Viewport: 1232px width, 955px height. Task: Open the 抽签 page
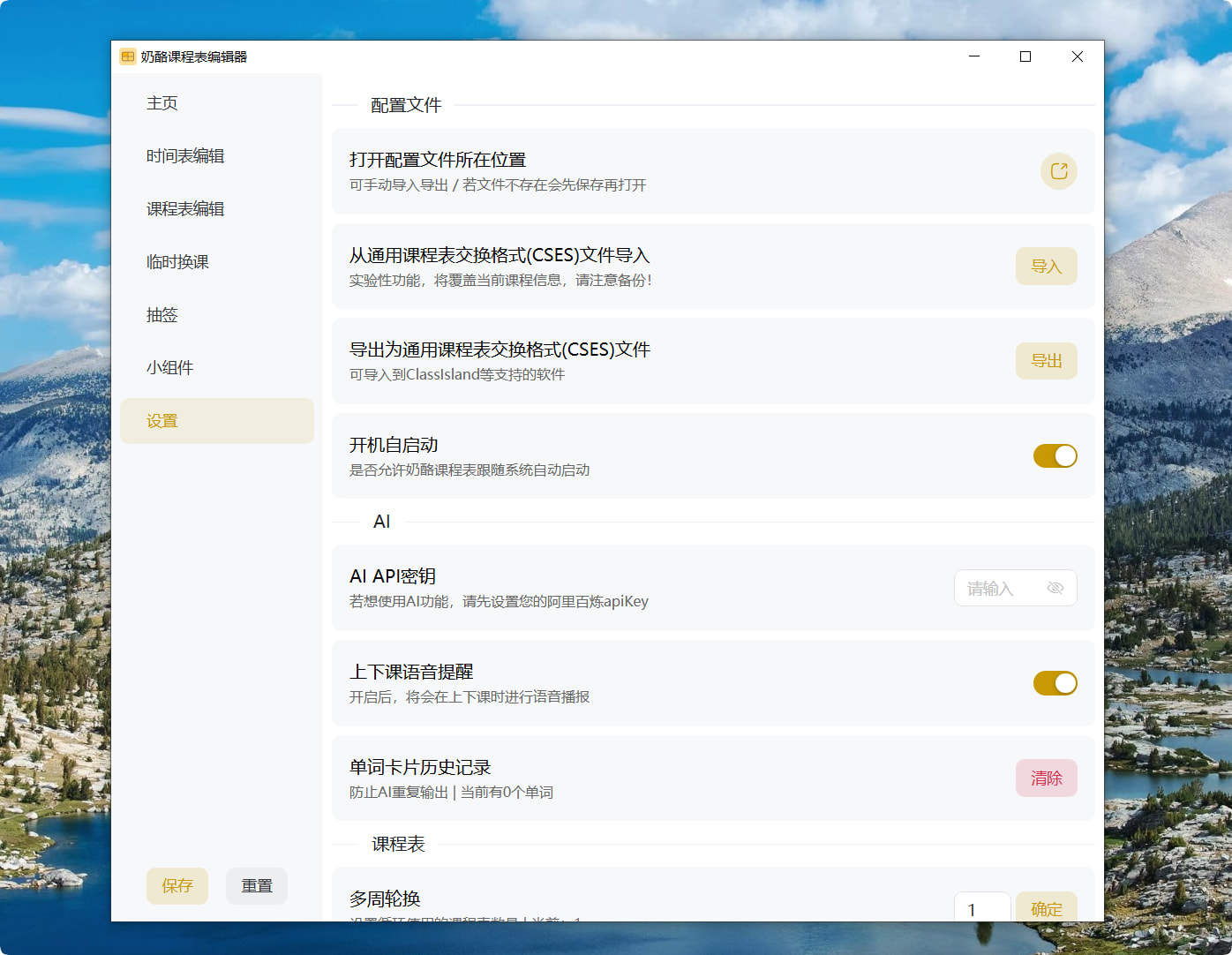click(217, 315)
